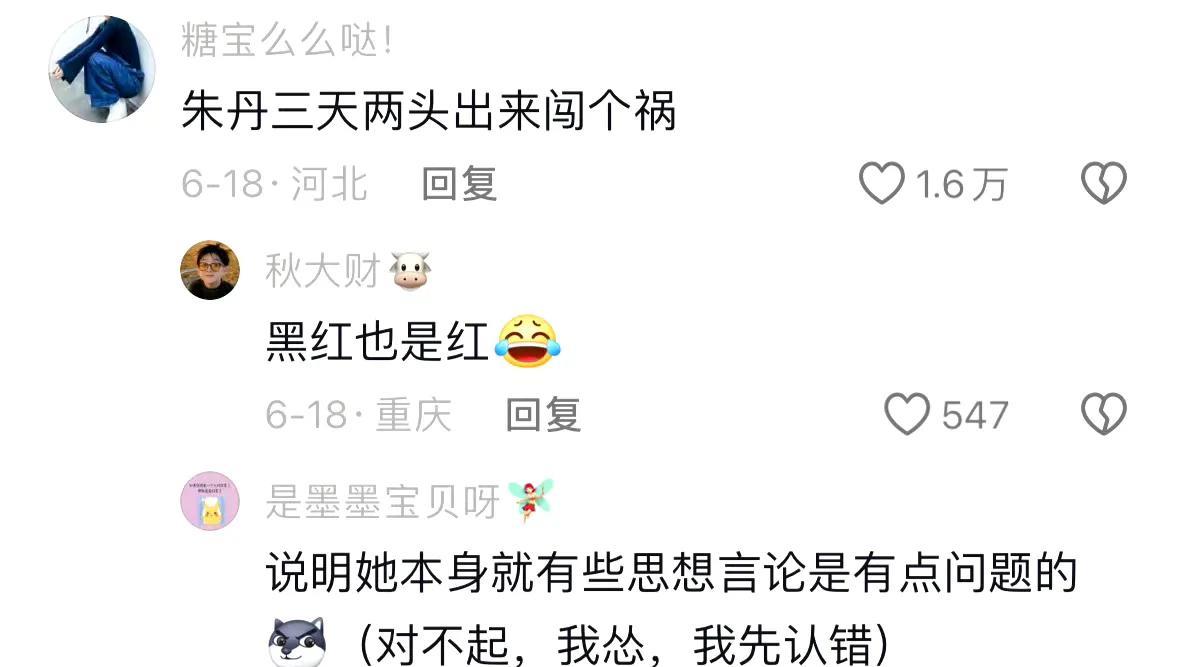This screenshot has height=667, width=1179.
Task: Open username 糖宝么么哒! profile link
Action: tap(287, 40)
